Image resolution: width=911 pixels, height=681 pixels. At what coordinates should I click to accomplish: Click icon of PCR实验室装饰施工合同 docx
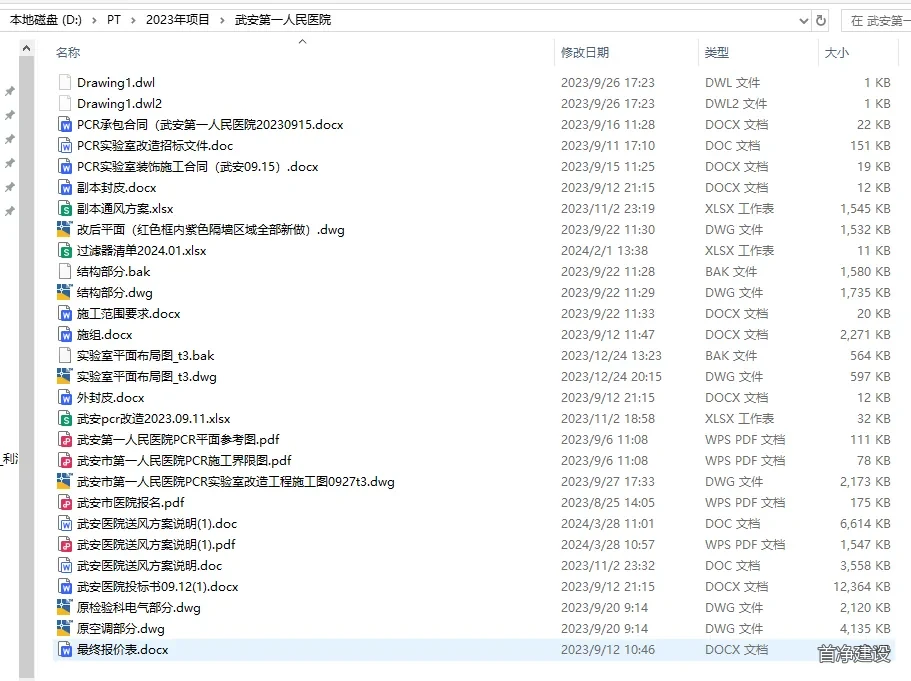(x=65, y=167)
